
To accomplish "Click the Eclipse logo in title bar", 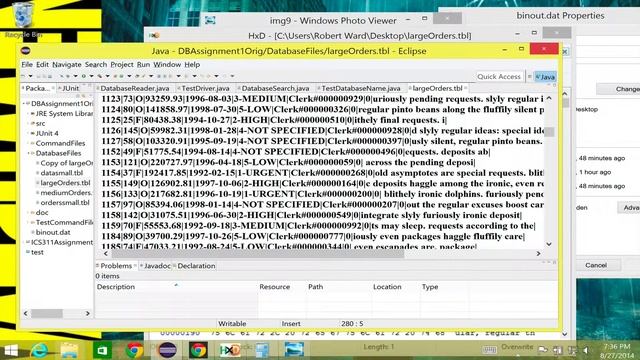I will click(x=26, y=51).
